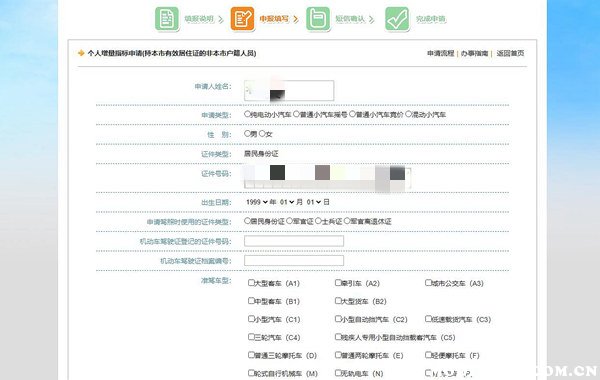Click the 居民身份证 value beside 证件类型
600x380 pixels.
pyautogui.click(x=261, y=154)
